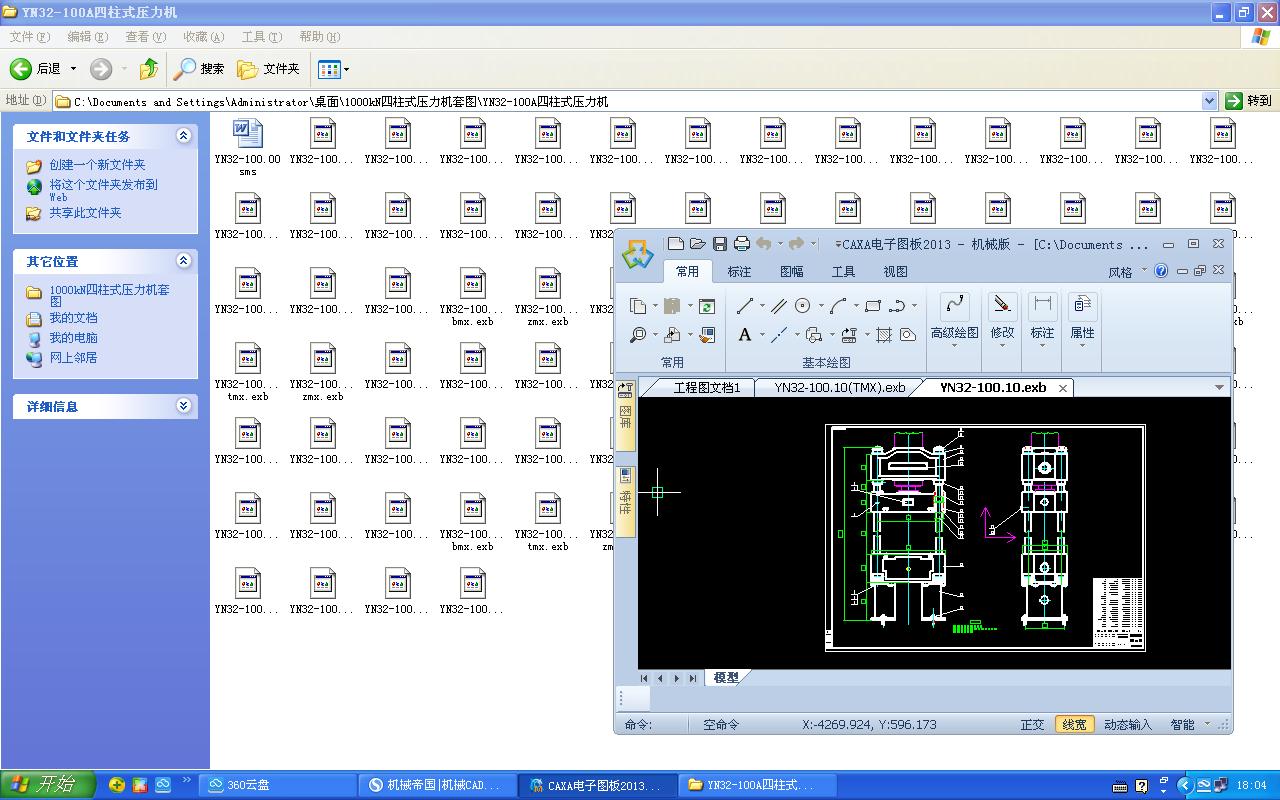Image resolution: width=1280 pixels, height=800 pixels.
Task: Click 创建一个新文件夹 link
Action: pyautogui.click(x=97, y=165)
